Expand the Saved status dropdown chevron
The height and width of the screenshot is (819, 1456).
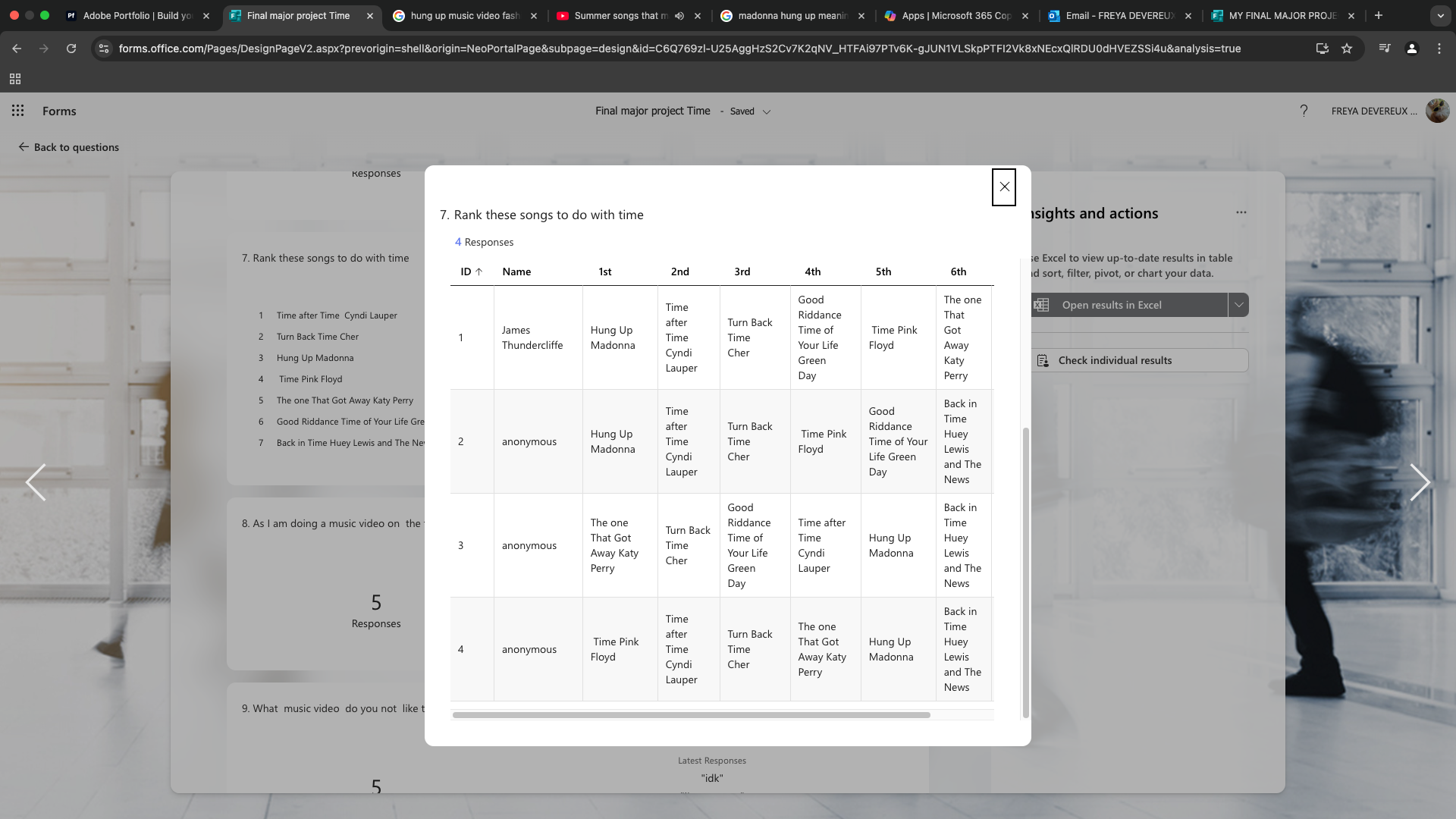point(767,111)
